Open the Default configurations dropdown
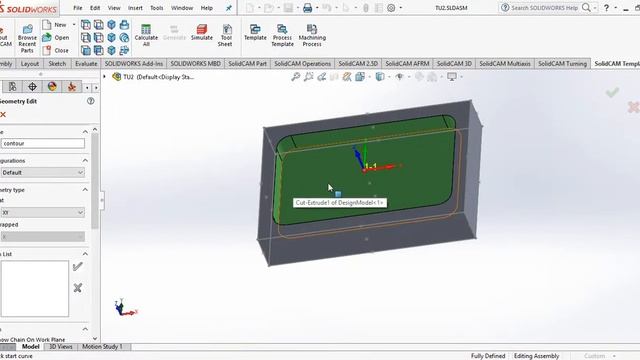 tap(42, 173)
